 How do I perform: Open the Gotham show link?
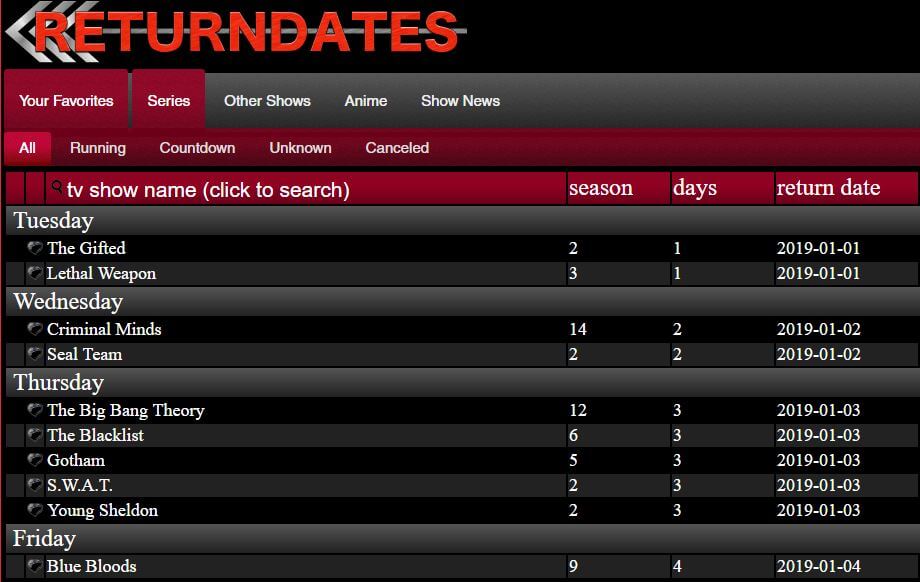[x=76, y=461]
